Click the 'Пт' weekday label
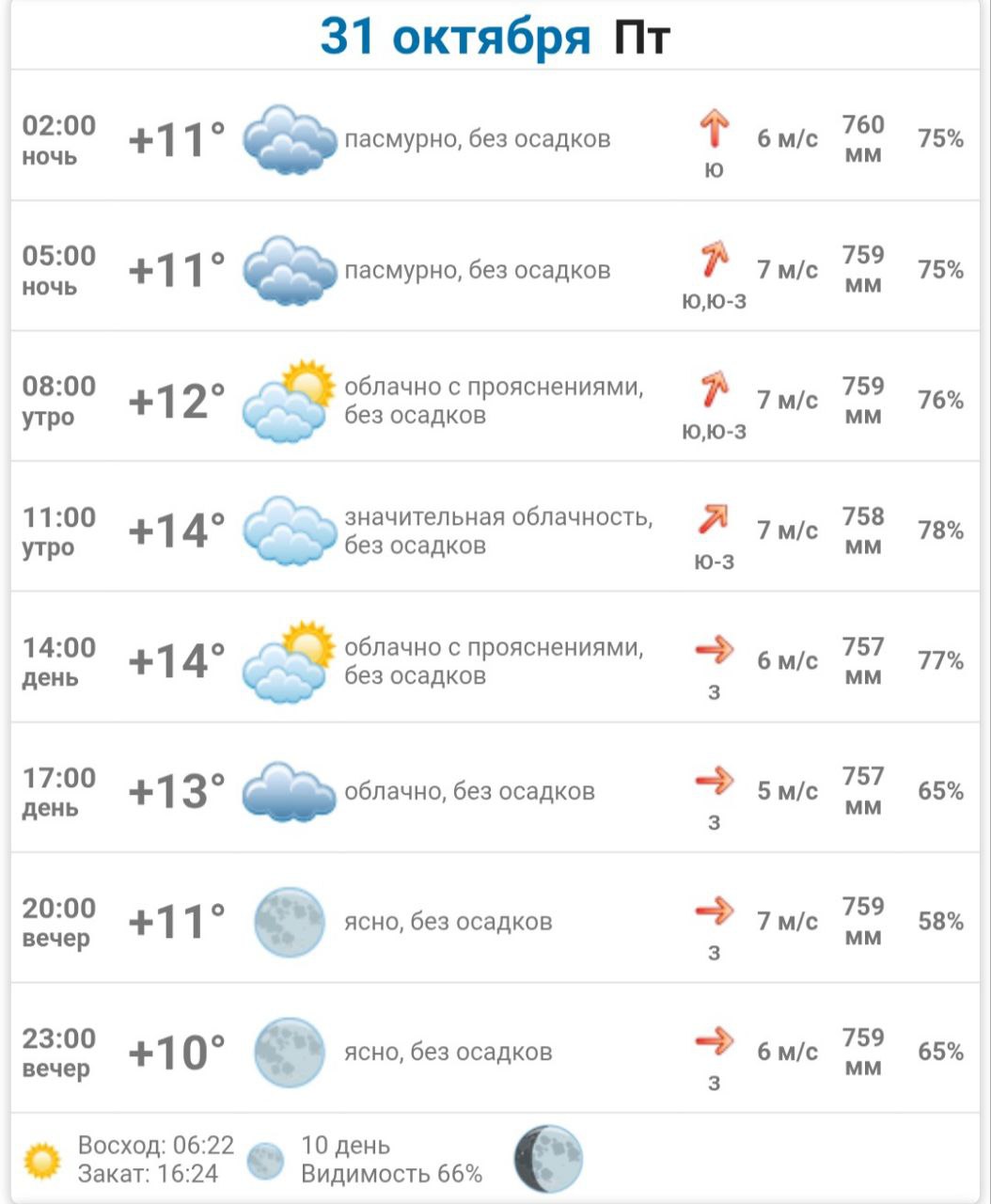991x1204 pixels. click(642, 38)
